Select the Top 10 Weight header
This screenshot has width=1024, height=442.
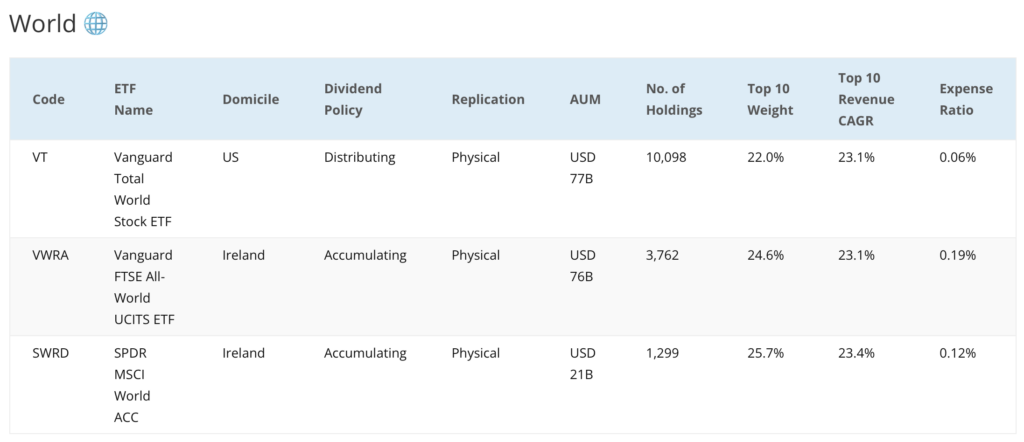(x=770, y=99)
